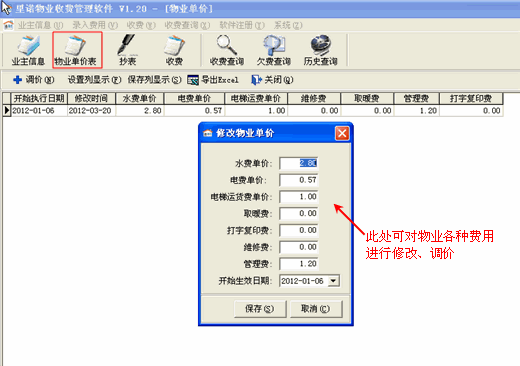Expand the 开始生效日期 date dropdown
This screenshot has height=366, width=520.
[333, 281]
